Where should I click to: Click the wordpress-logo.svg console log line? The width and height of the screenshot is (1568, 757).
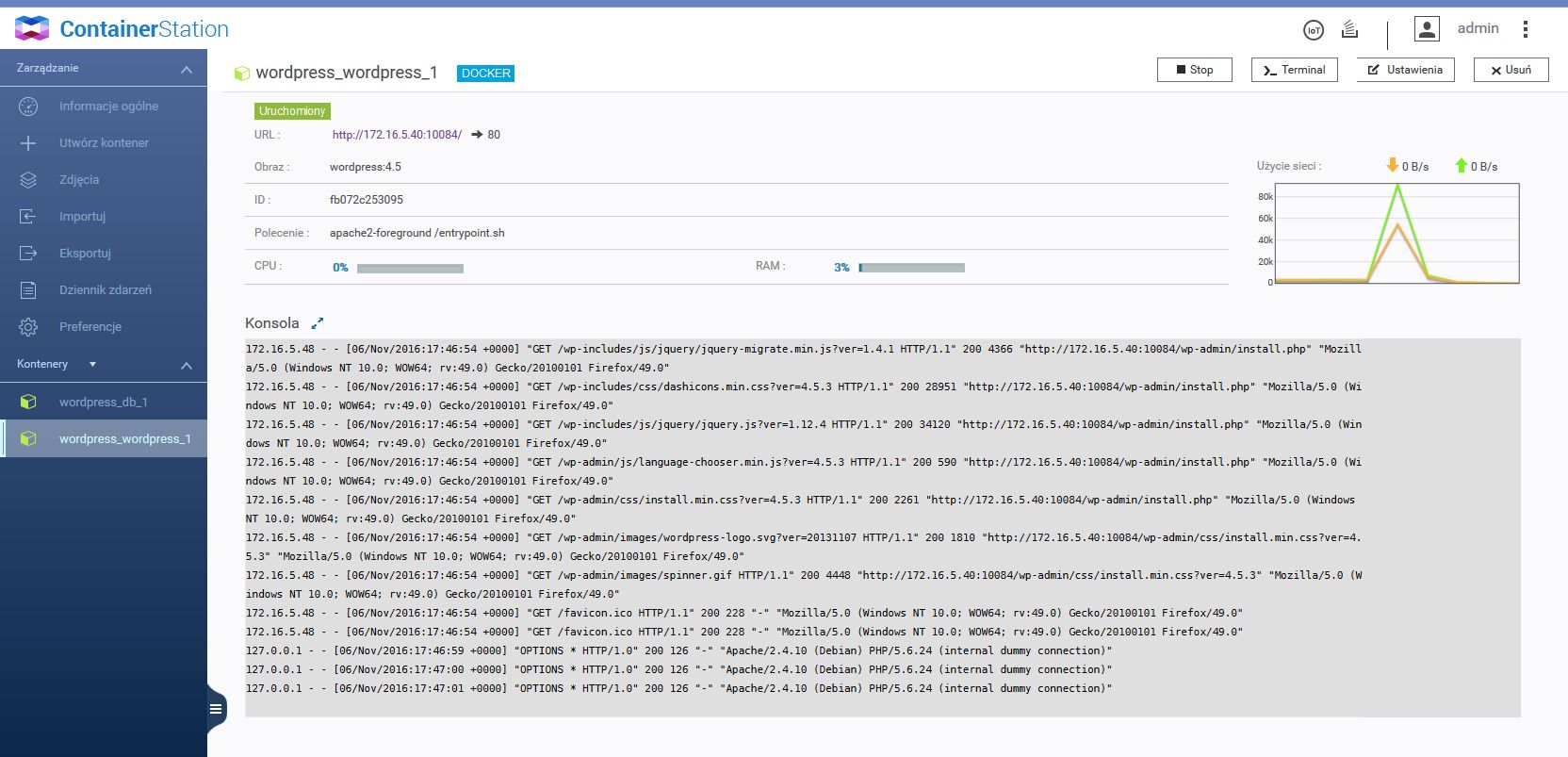804,547
